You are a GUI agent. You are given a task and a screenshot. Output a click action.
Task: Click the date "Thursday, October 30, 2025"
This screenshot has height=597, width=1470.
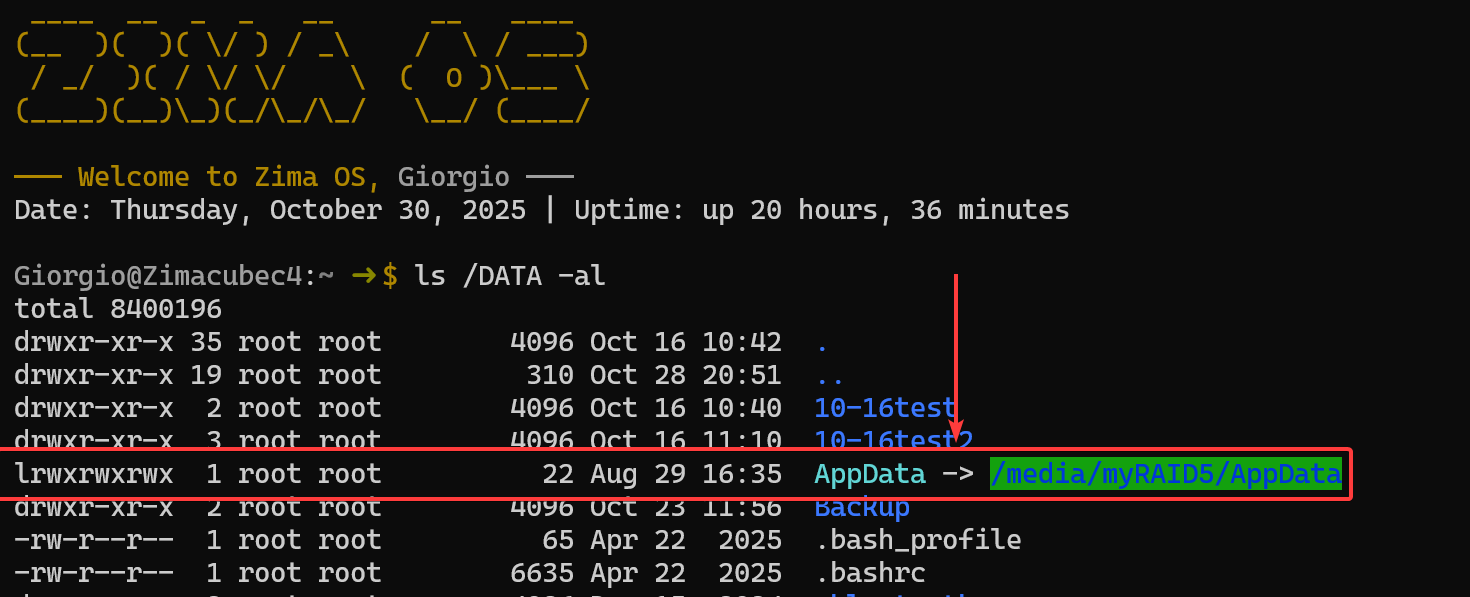[318, 210]
